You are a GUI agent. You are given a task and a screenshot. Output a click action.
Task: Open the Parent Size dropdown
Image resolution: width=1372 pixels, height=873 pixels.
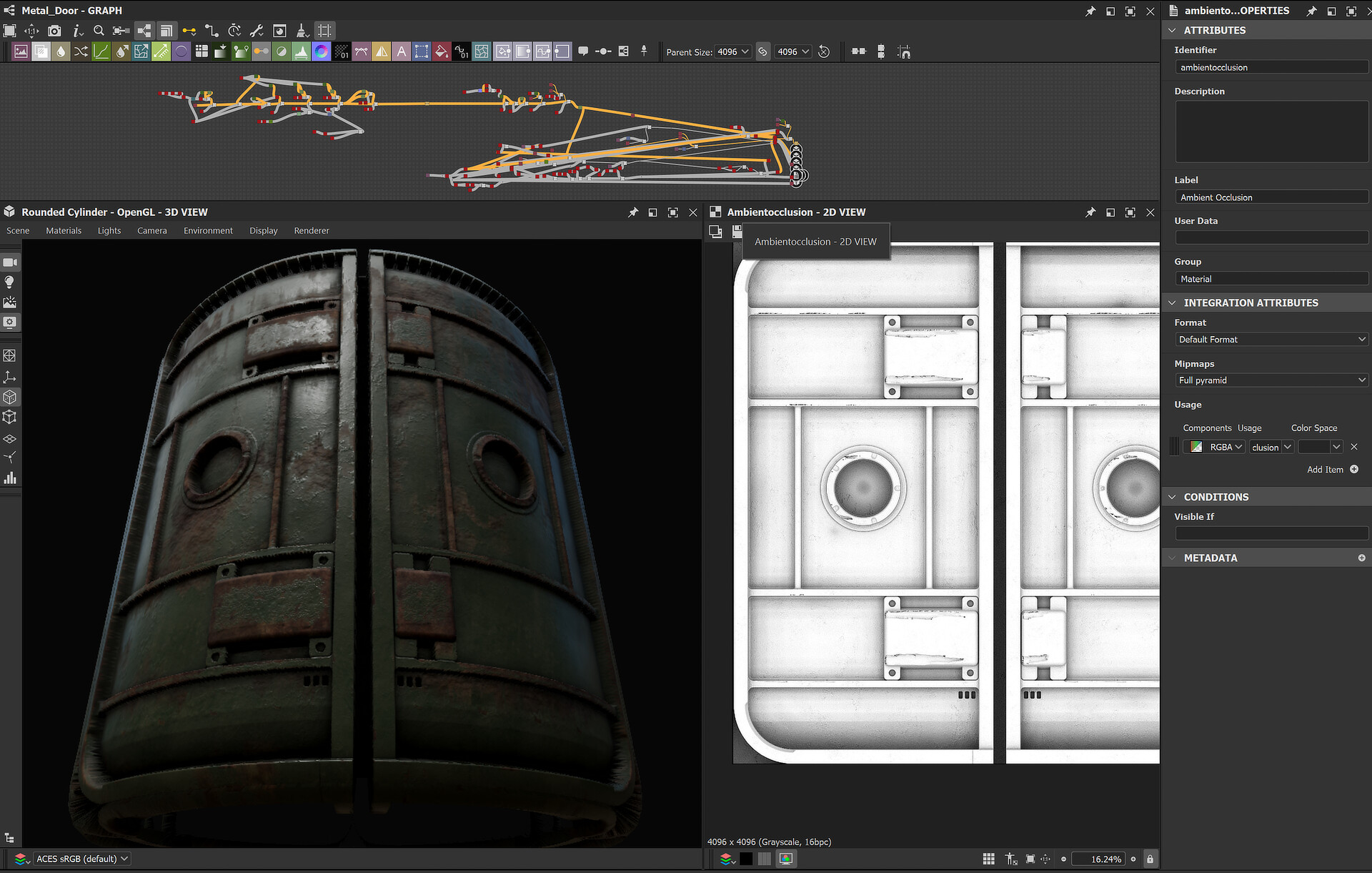coord(732,51)
